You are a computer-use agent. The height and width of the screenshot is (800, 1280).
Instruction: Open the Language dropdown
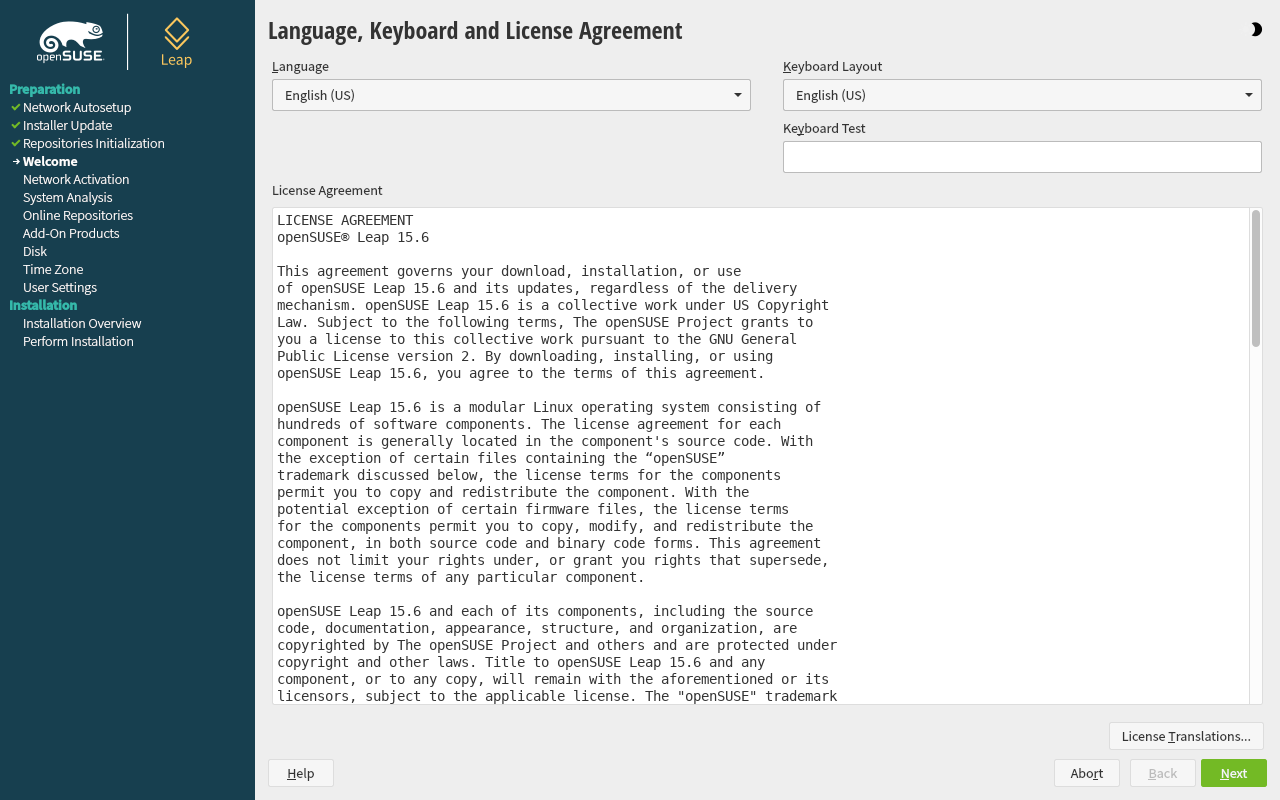click(511, 95)
